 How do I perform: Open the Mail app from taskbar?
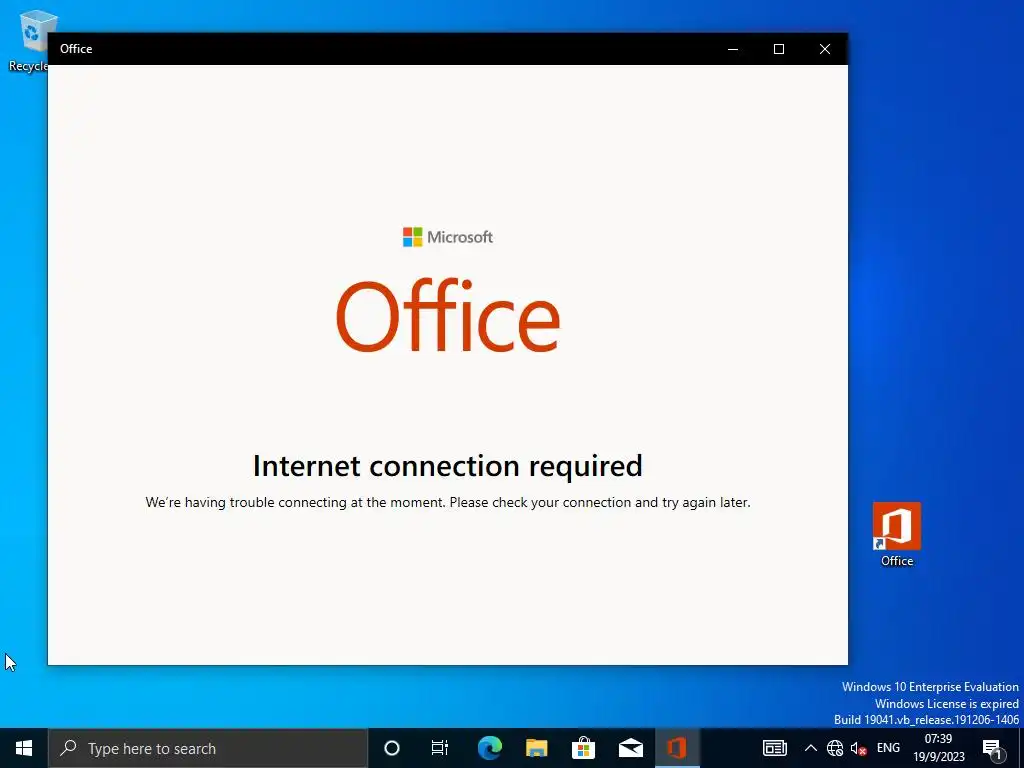point(630,748)
